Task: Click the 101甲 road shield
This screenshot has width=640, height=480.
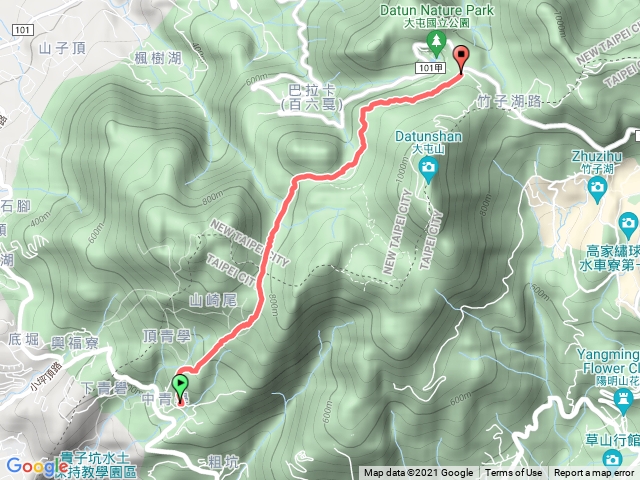Action: 430,68
